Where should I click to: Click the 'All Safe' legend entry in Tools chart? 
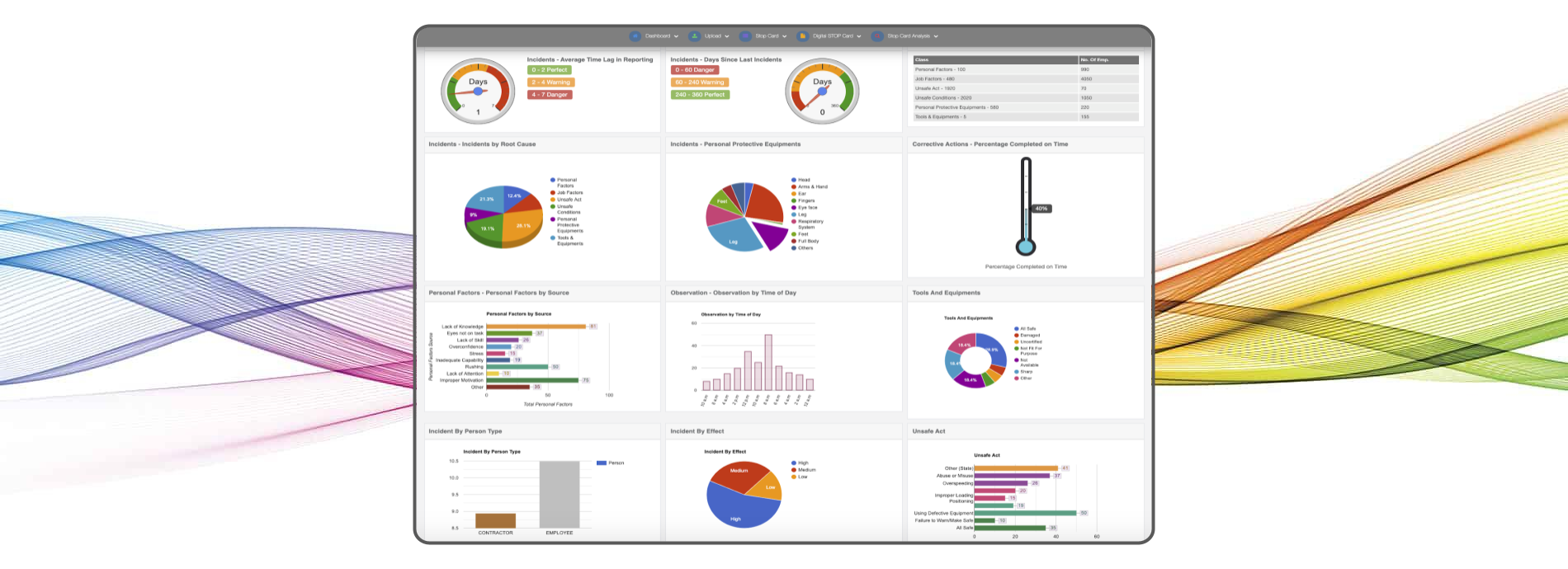click(x=1025, y=328)
